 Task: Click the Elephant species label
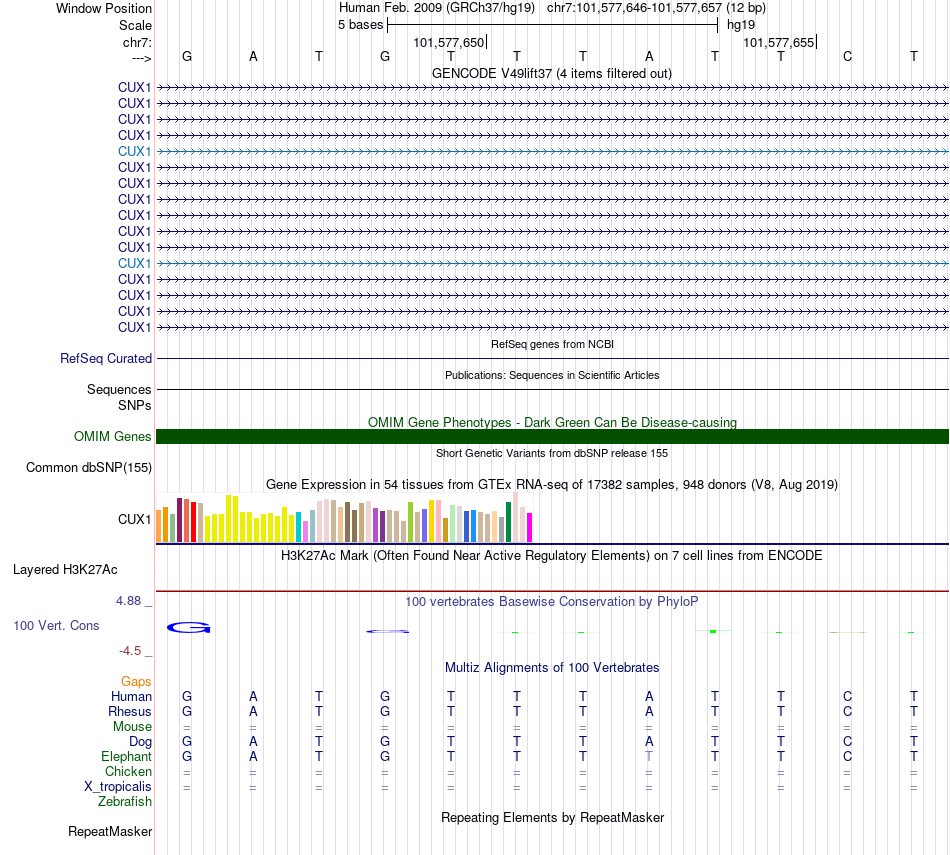[126, 756]
